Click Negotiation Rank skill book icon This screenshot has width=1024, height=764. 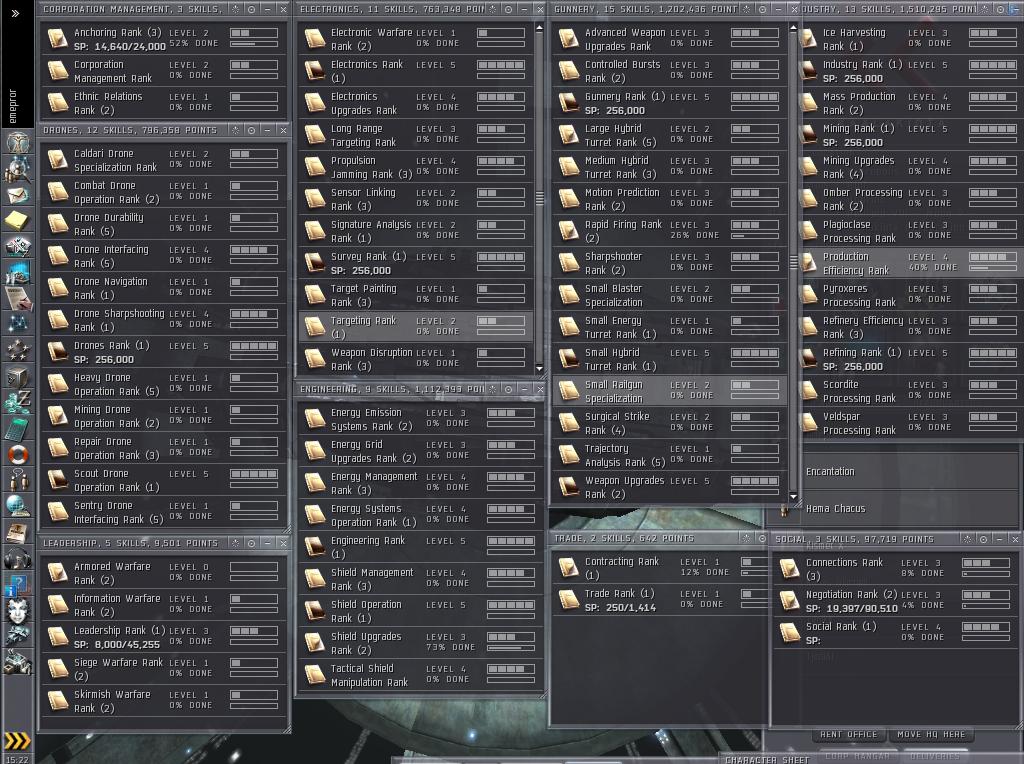(x=790, y=601)
